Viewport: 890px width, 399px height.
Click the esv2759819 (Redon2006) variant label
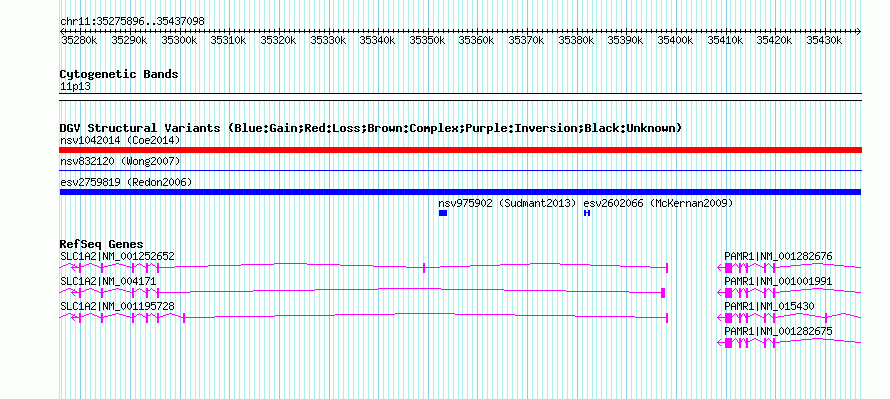click(125, 182)
